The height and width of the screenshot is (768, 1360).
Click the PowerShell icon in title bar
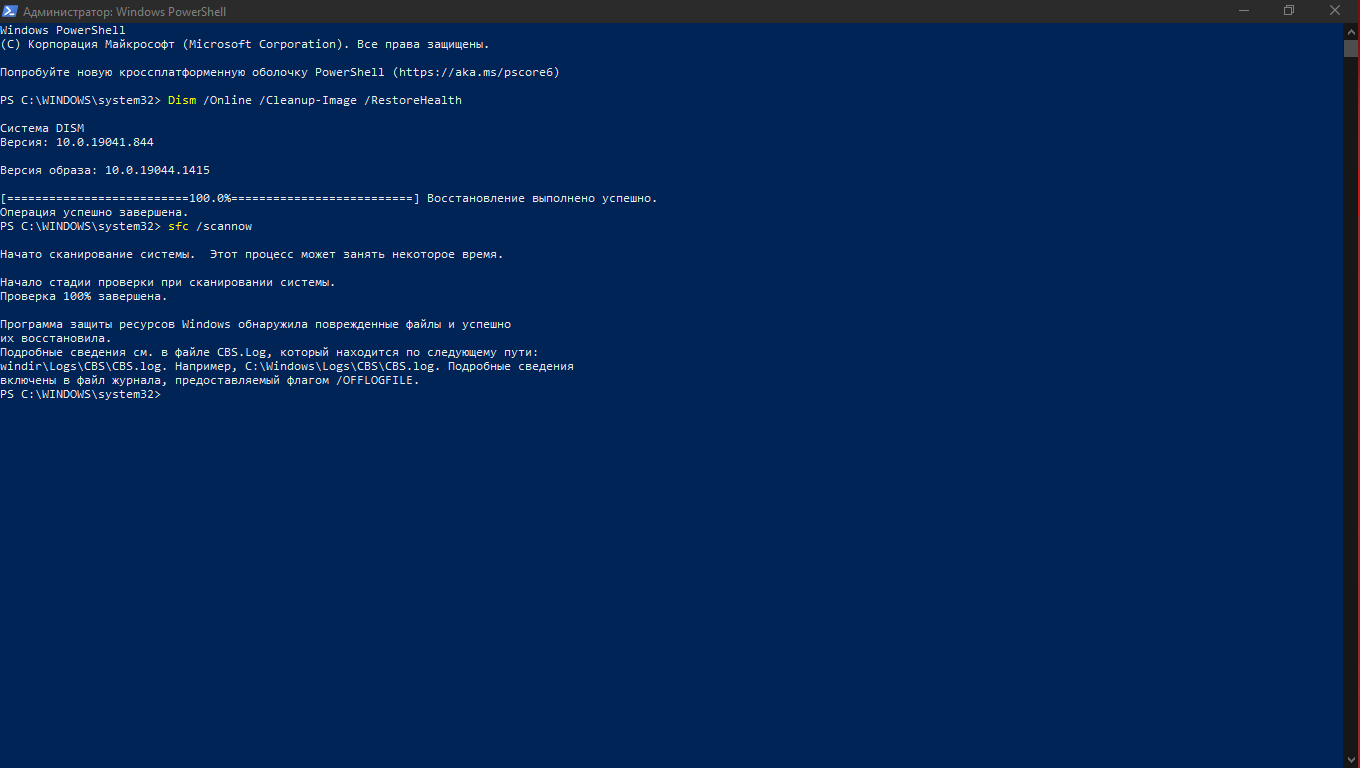point(11,11)
